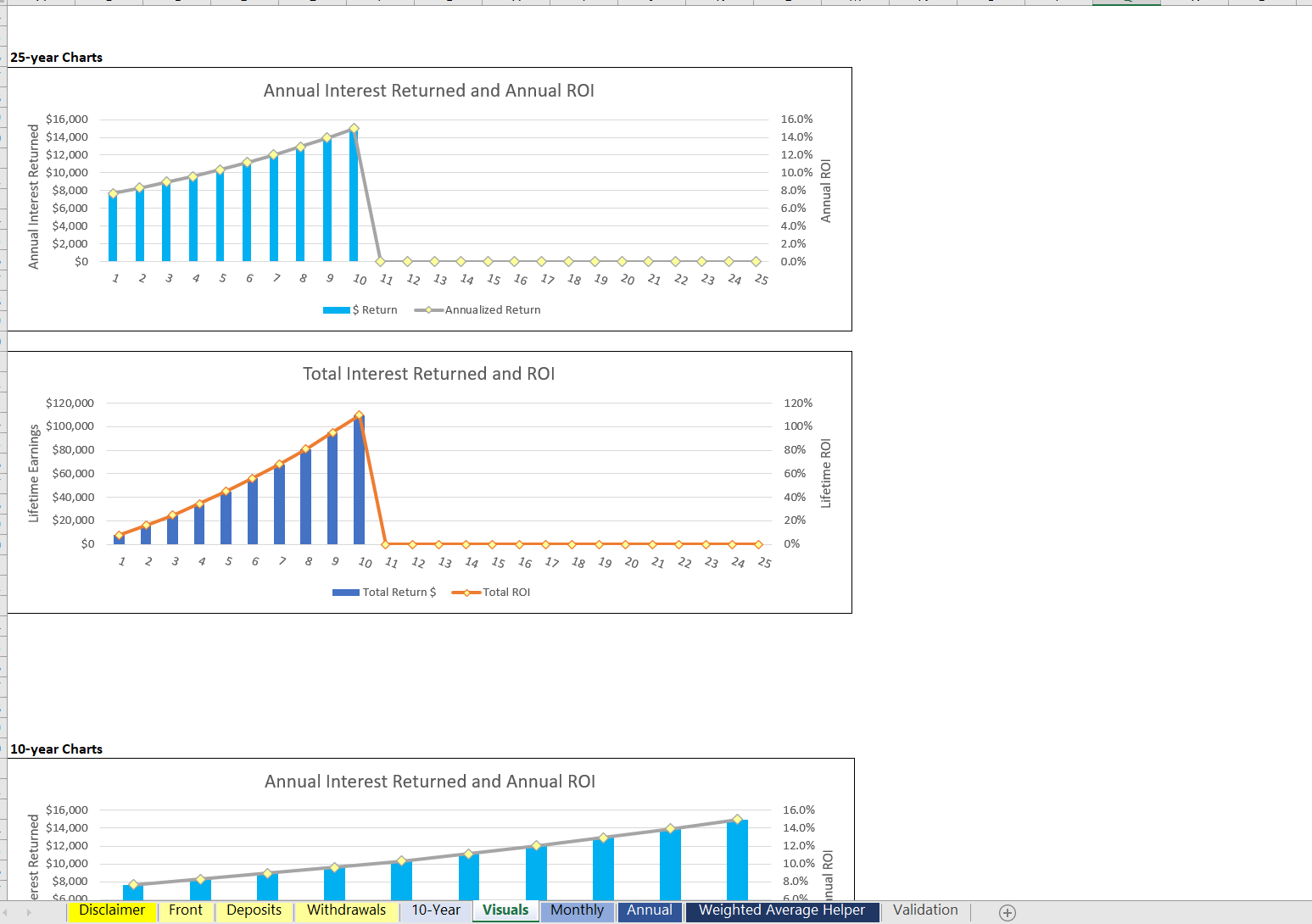Click the Annual Interest Returned axis title
The width and height of the screenshot is (1312, 924).
coord(34,197)
